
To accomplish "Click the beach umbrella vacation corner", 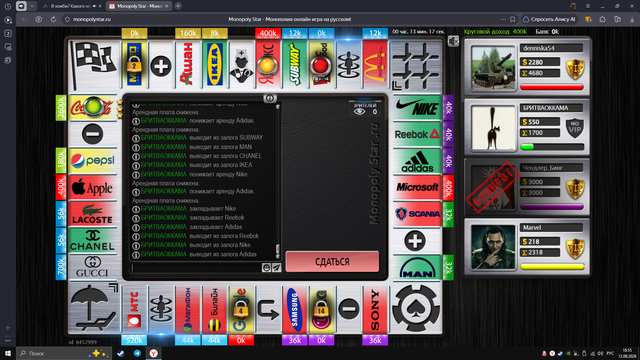I will point(94,309).
